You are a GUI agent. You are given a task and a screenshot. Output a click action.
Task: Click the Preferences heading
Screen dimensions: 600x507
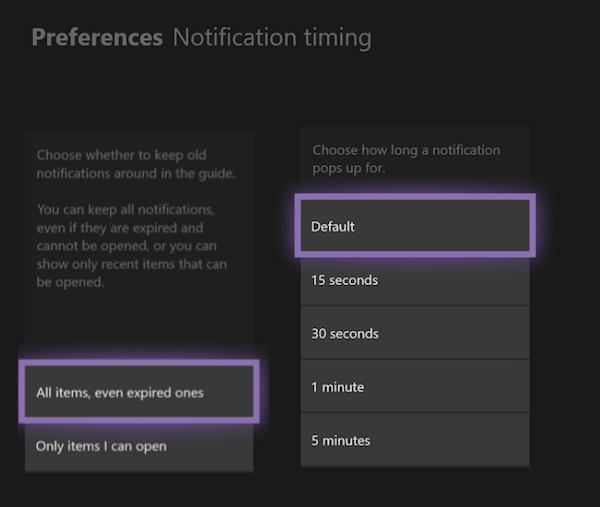[x=97, y=38]
